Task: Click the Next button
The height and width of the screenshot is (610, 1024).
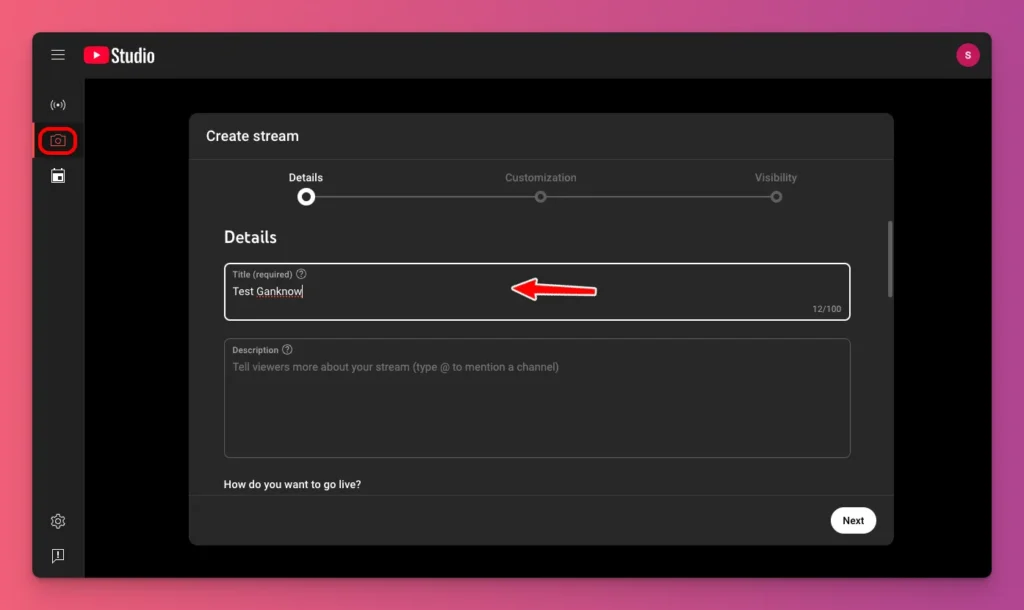Action: point(853,520)
